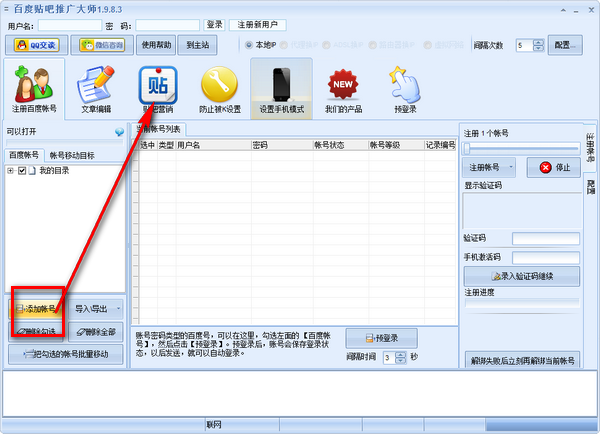600x434 pixels.
Task: Open the 文章编辑 article editor icon
Action: coord(96,89)
